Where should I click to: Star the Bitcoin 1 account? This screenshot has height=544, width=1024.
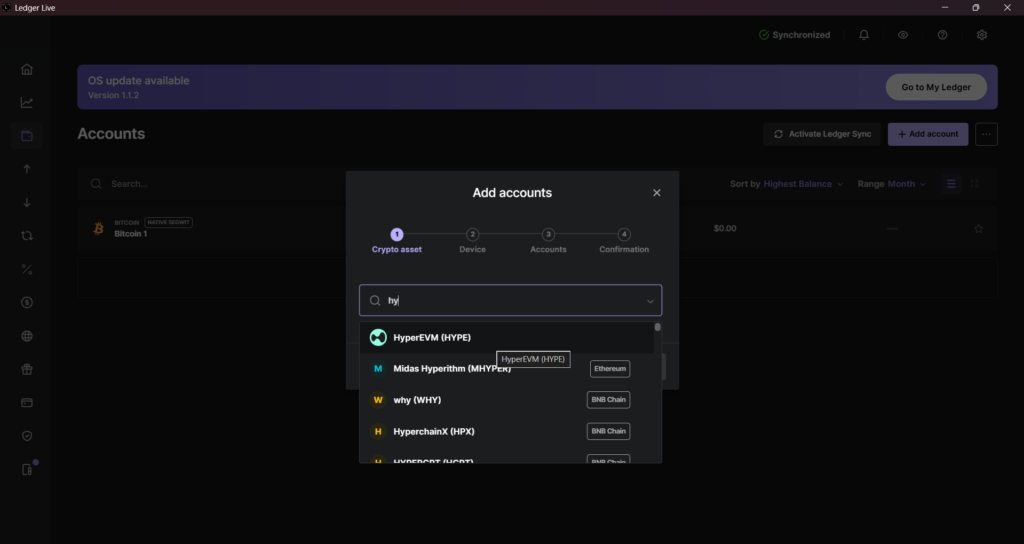pyautogui.click(x=978, y=229)
